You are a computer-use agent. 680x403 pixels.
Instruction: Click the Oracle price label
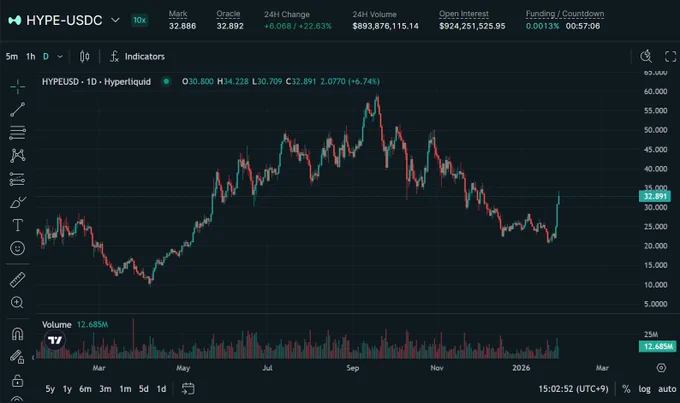coord(228,14)
